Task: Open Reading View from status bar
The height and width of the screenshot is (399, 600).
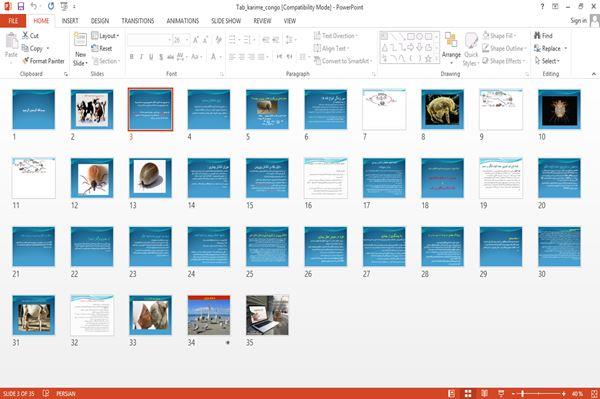Action: tap(484, 393)
